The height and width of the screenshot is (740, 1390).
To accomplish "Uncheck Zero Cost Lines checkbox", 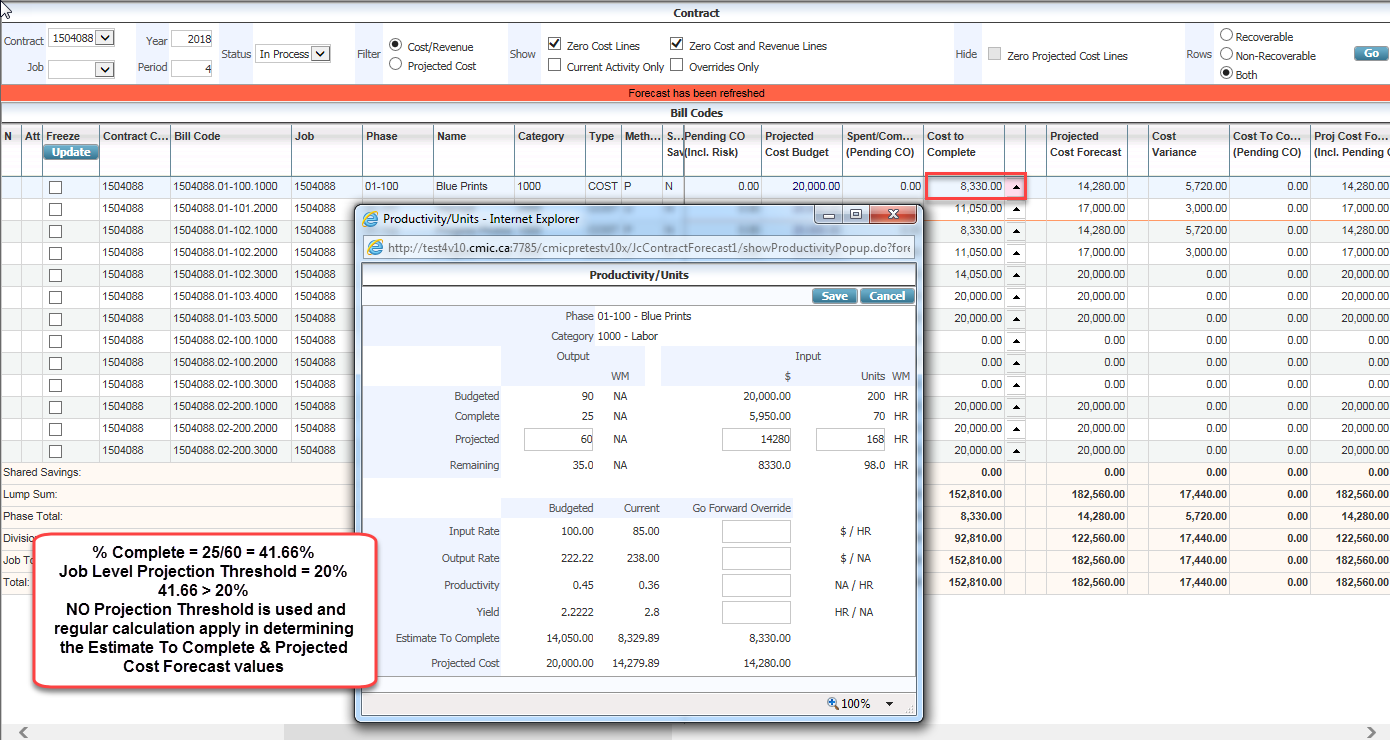I will pyautogui.click(x=555, y=45).
